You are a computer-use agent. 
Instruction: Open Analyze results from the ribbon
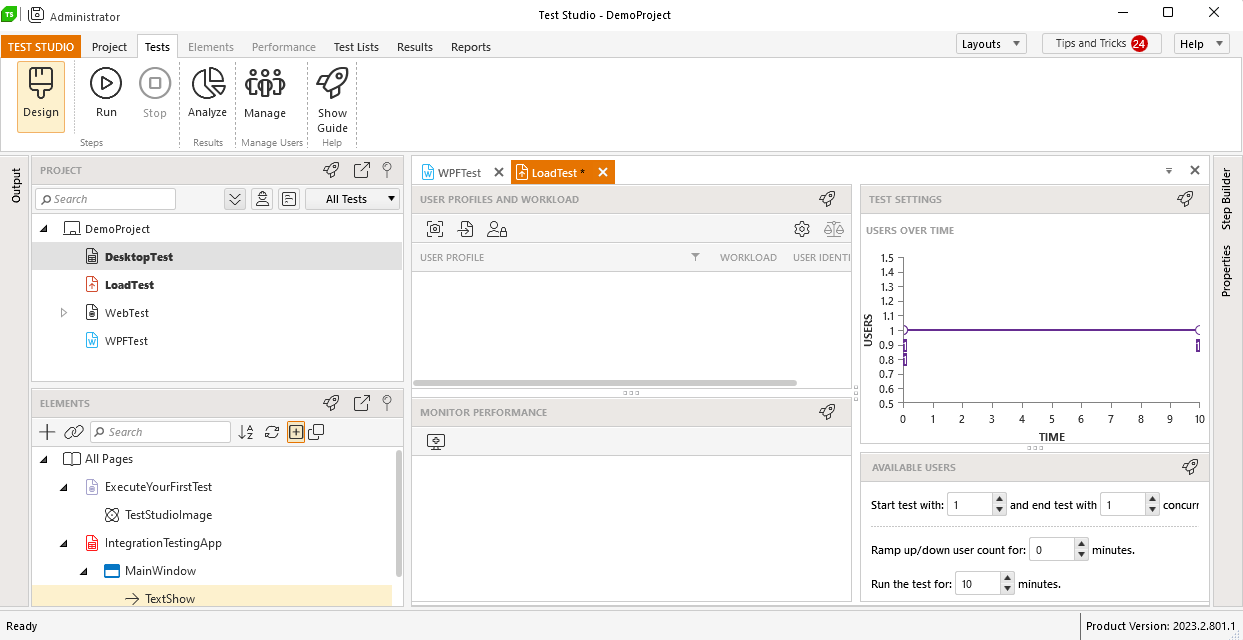[207, 96]
